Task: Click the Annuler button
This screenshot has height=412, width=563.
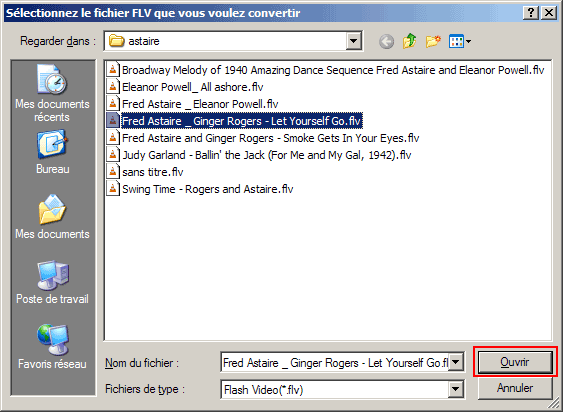Action: coord(515,388)
